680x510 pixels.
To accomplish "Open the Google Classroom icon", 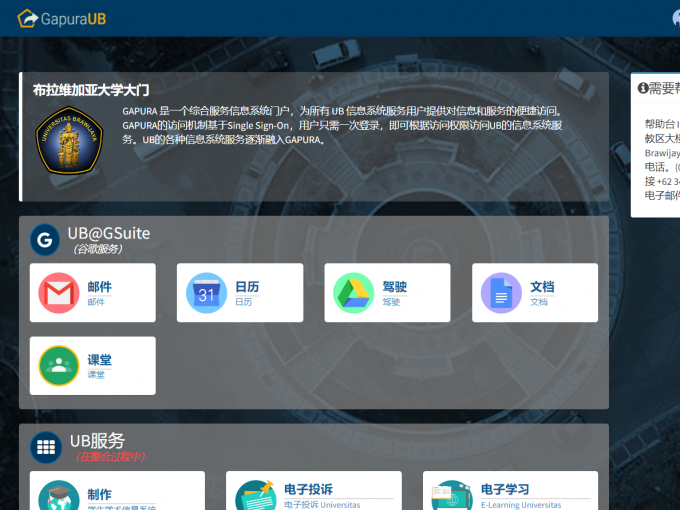I will click(59, 366).
